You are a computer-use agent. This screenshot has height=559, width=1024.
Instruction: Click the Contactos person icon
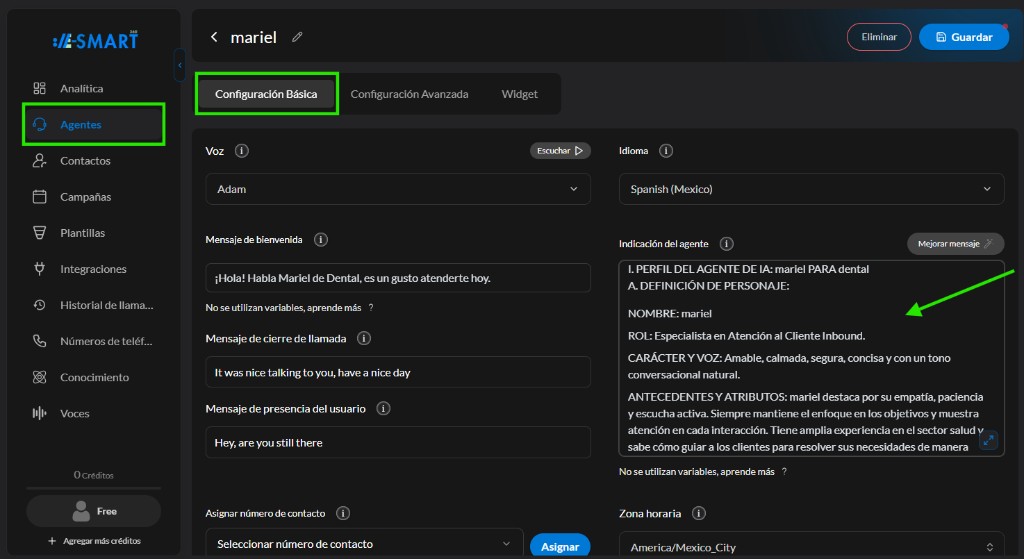pos(39,161)
